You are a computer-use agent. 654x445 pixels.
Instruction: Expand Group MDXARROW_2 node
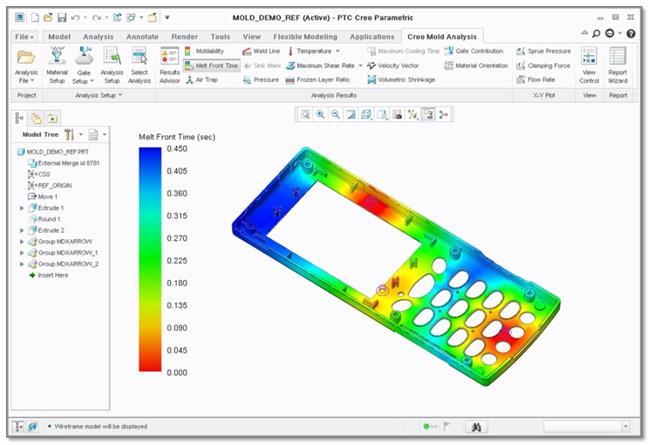(22, 264)
